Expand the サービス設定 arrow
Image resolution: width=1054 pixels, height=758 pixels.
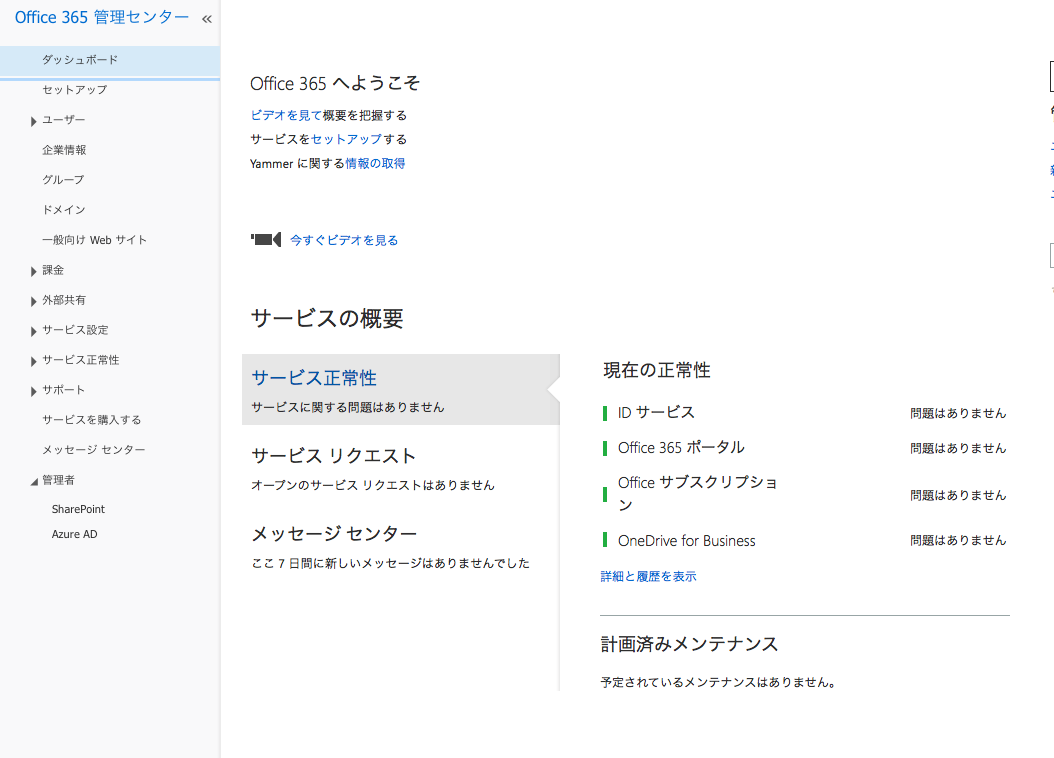[34, 331]
